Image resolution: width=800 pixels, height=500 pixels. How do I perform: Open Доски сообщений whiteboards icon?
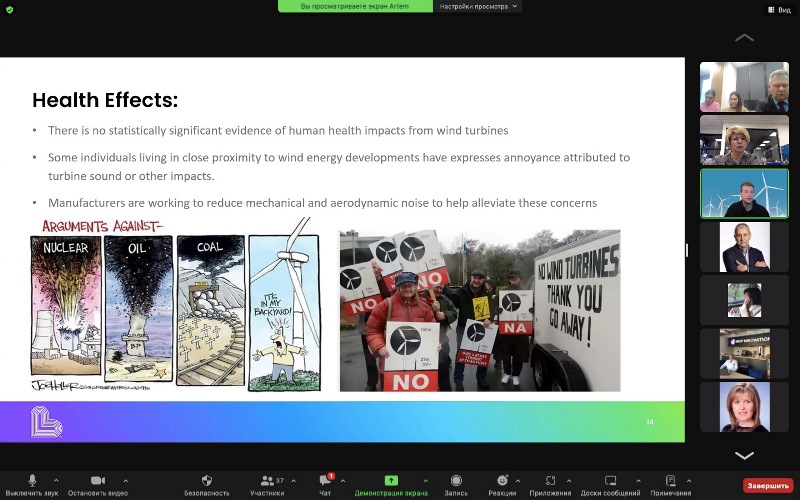click(x=609, y=481)
